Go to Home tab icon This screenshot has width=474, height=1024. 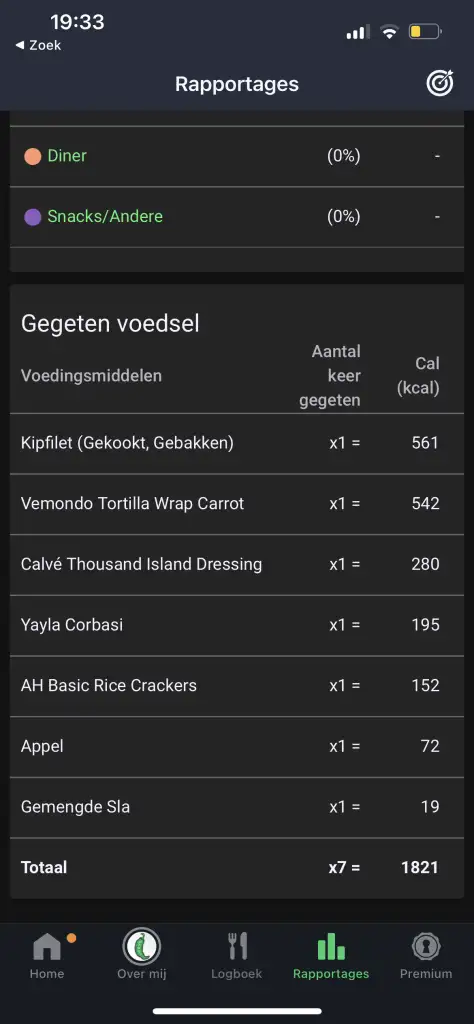click(47, 947)
